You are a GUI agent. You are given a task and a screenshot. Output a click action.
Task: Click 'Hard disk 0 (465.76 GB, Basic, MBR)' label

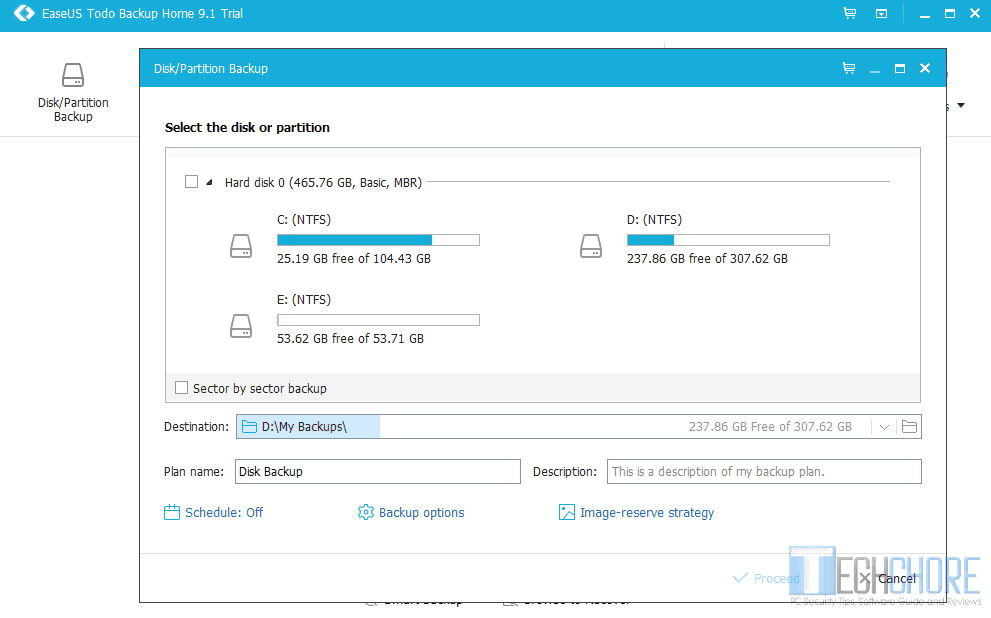coord(323,183)
